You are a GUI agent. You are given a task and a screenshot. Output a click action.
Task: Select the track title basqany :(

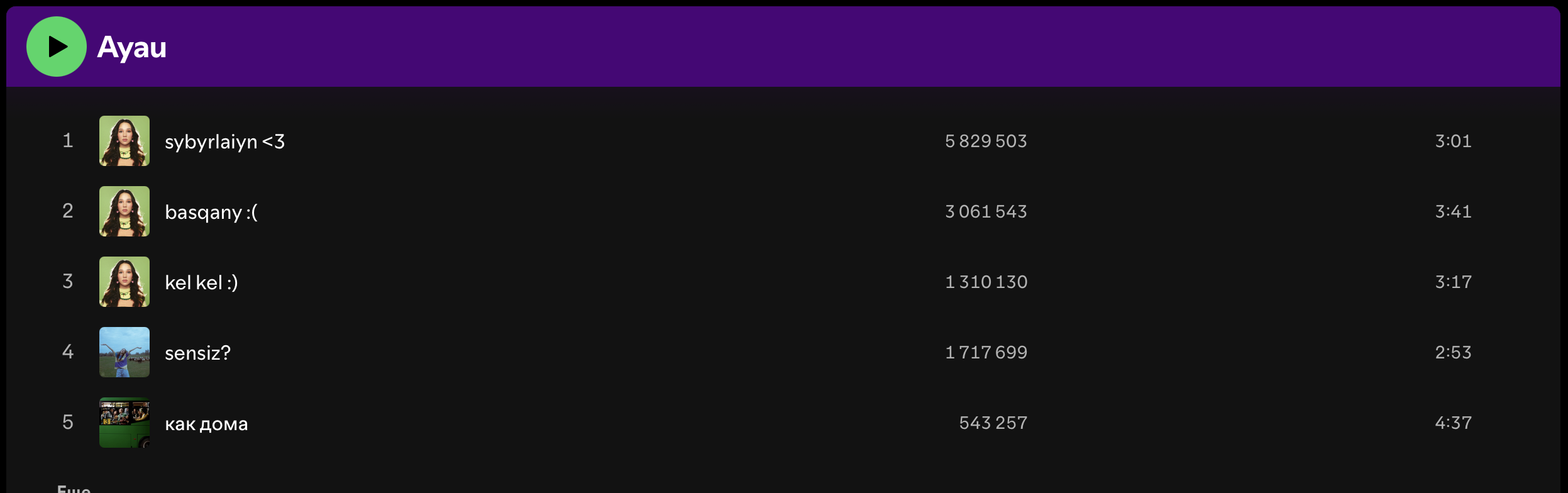[x=211, y=212]
